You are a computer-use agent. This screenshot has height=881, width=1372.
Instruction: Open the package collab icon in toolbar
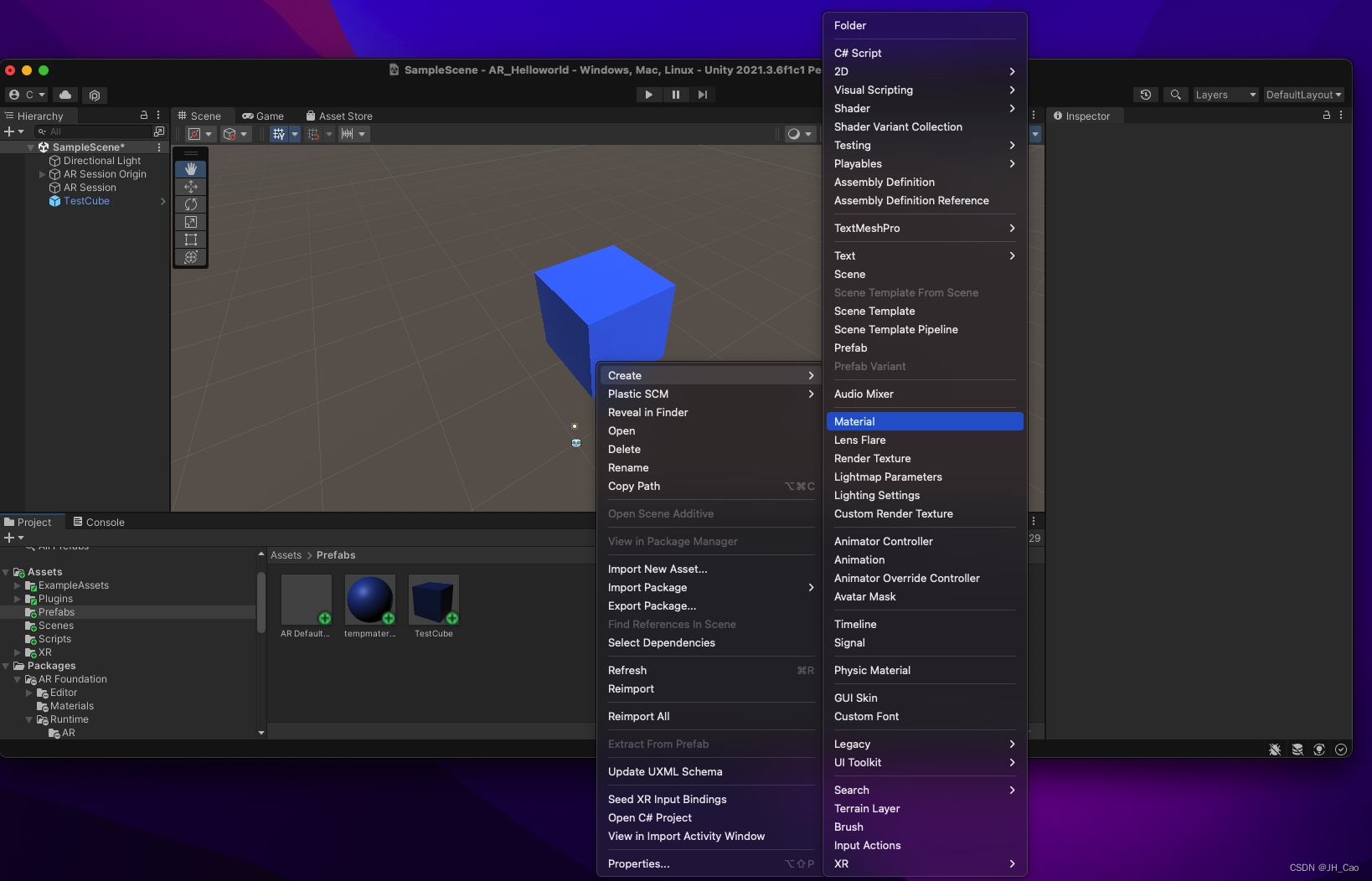95,95
